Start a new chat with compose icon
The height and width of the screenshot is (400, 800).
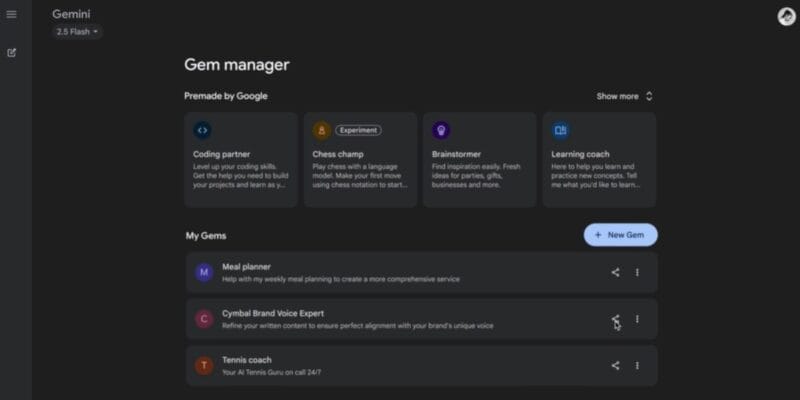[12, 53]
